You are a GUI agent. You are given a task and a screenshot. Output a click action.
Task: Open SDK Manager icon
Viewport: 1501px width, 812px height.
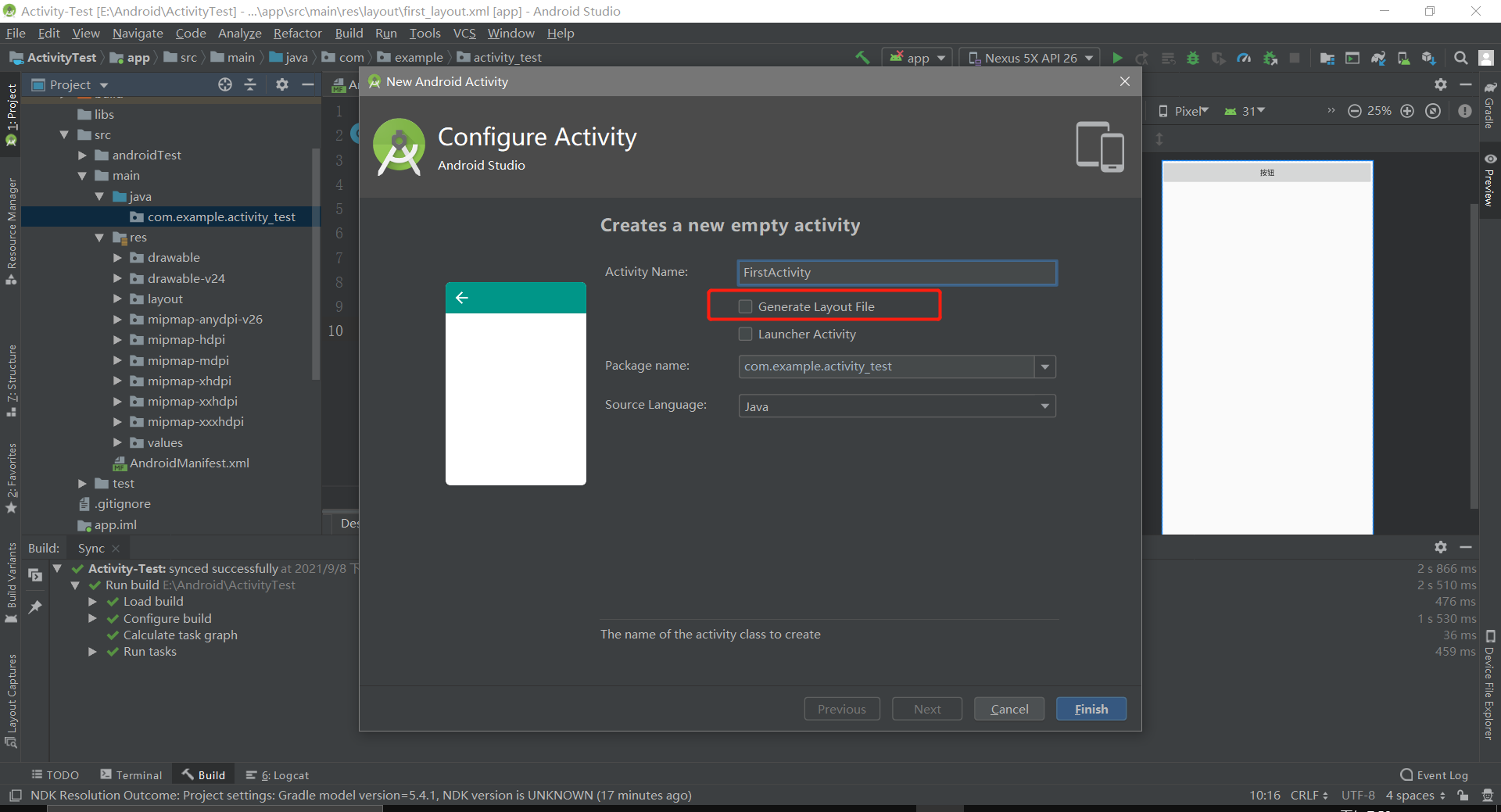1429,58
